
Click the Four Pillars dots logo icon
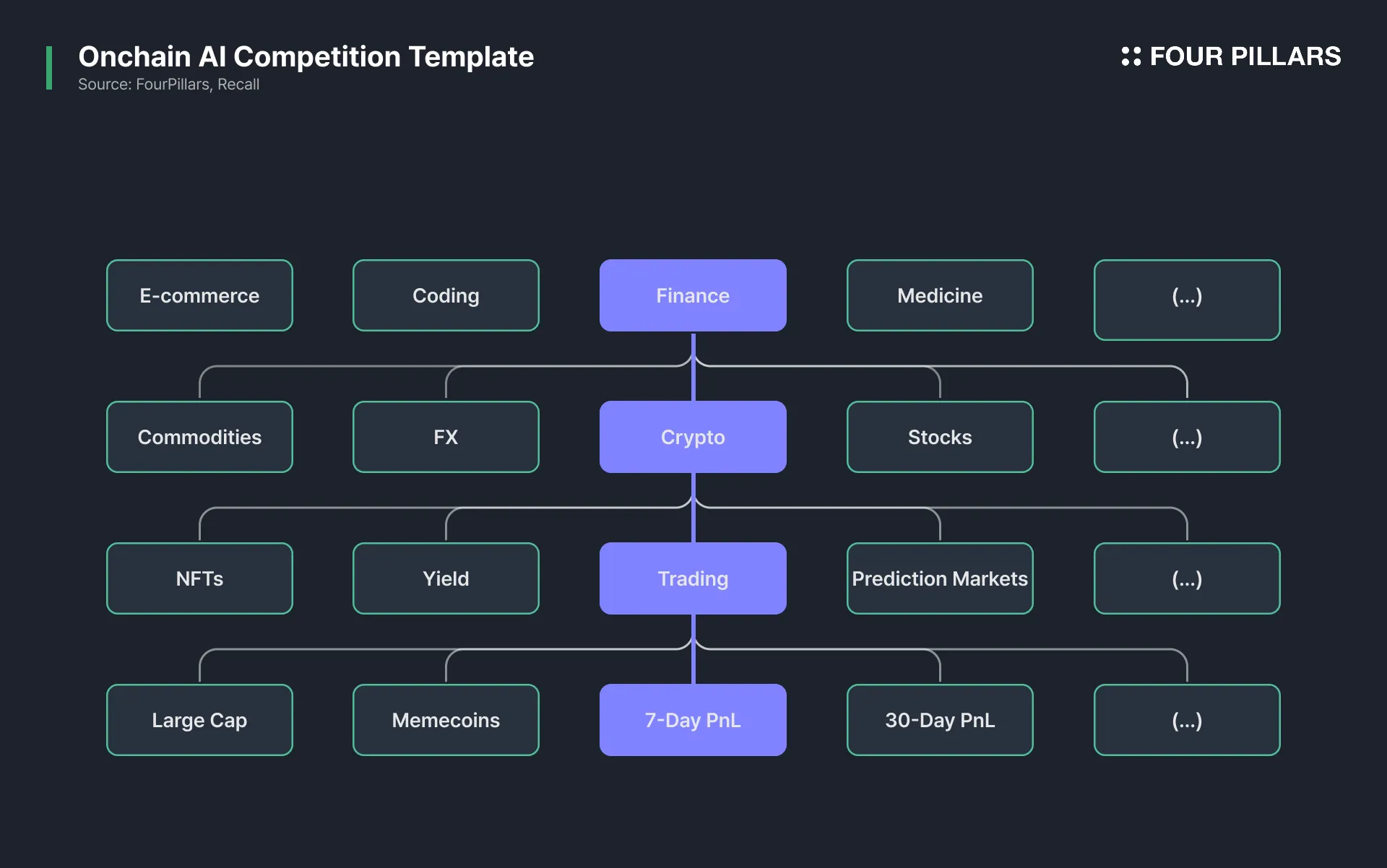point(1131,56)
